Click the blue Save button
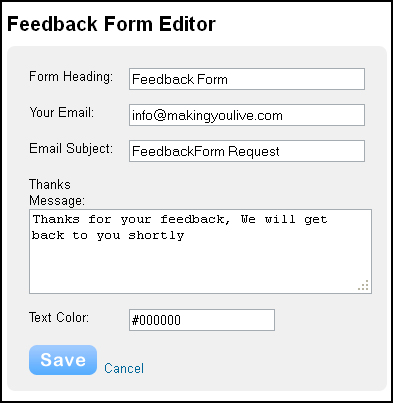Screen dimensions: 393x403 coord(63,360)
